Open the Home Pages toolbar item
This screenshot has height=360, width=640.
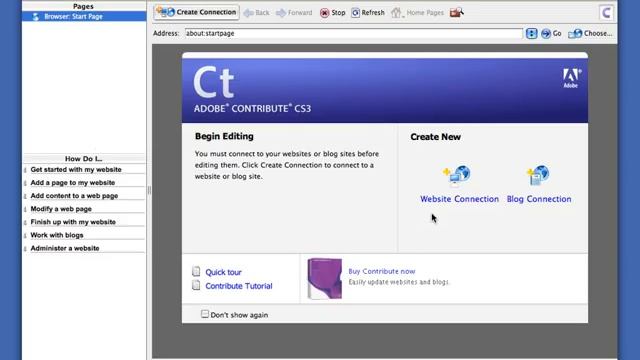point(417,13)
